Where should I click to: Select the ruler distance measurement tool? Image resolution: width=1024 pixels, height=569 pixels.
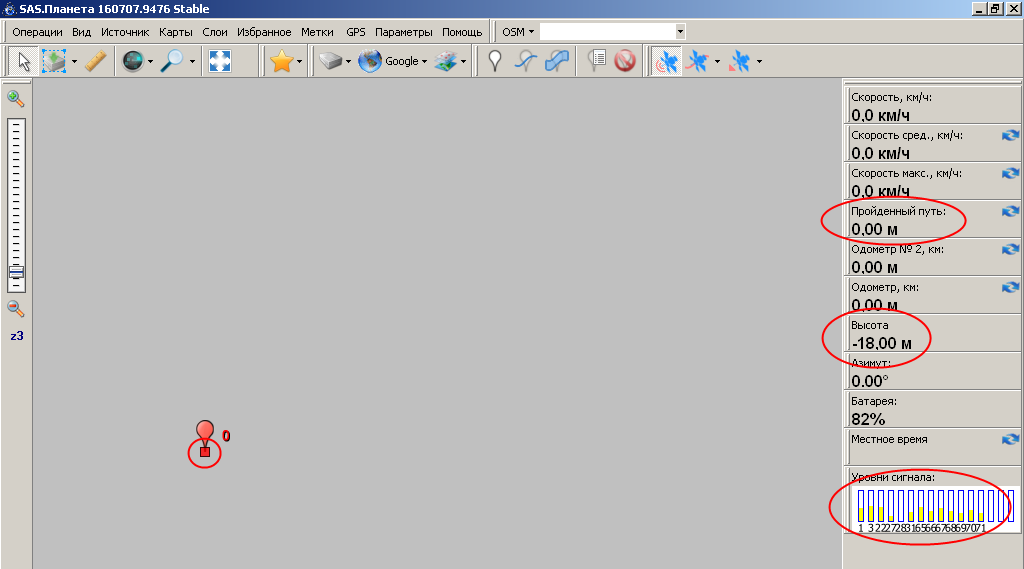(x=95, y=62)
